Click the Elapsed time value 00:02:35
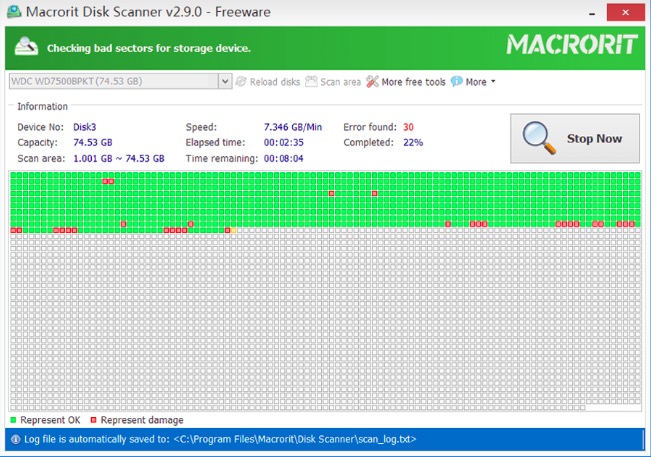Viewport: 651px width, 457px height. [284, 142]
